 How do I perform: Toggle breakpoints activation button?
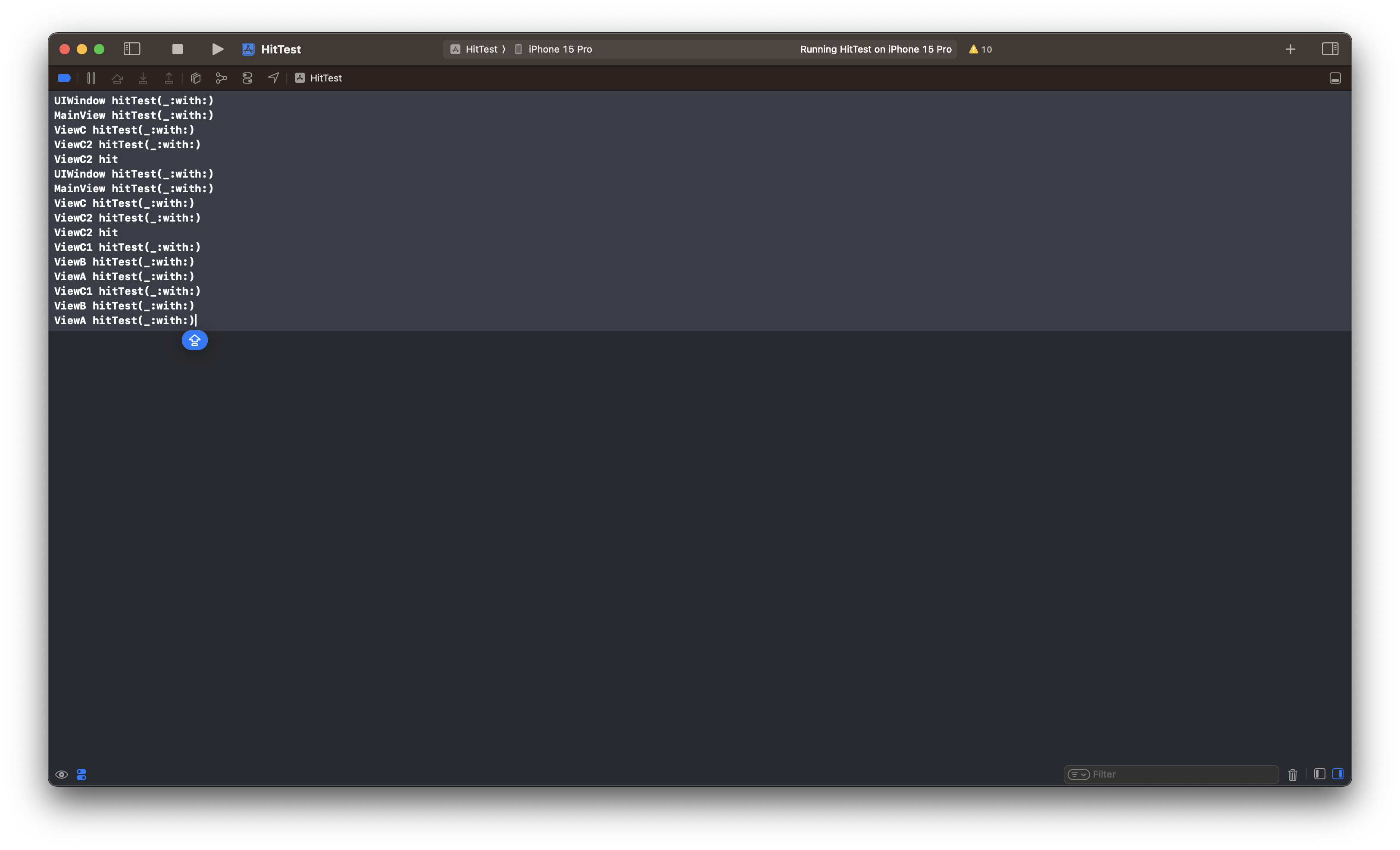point(64,78)
